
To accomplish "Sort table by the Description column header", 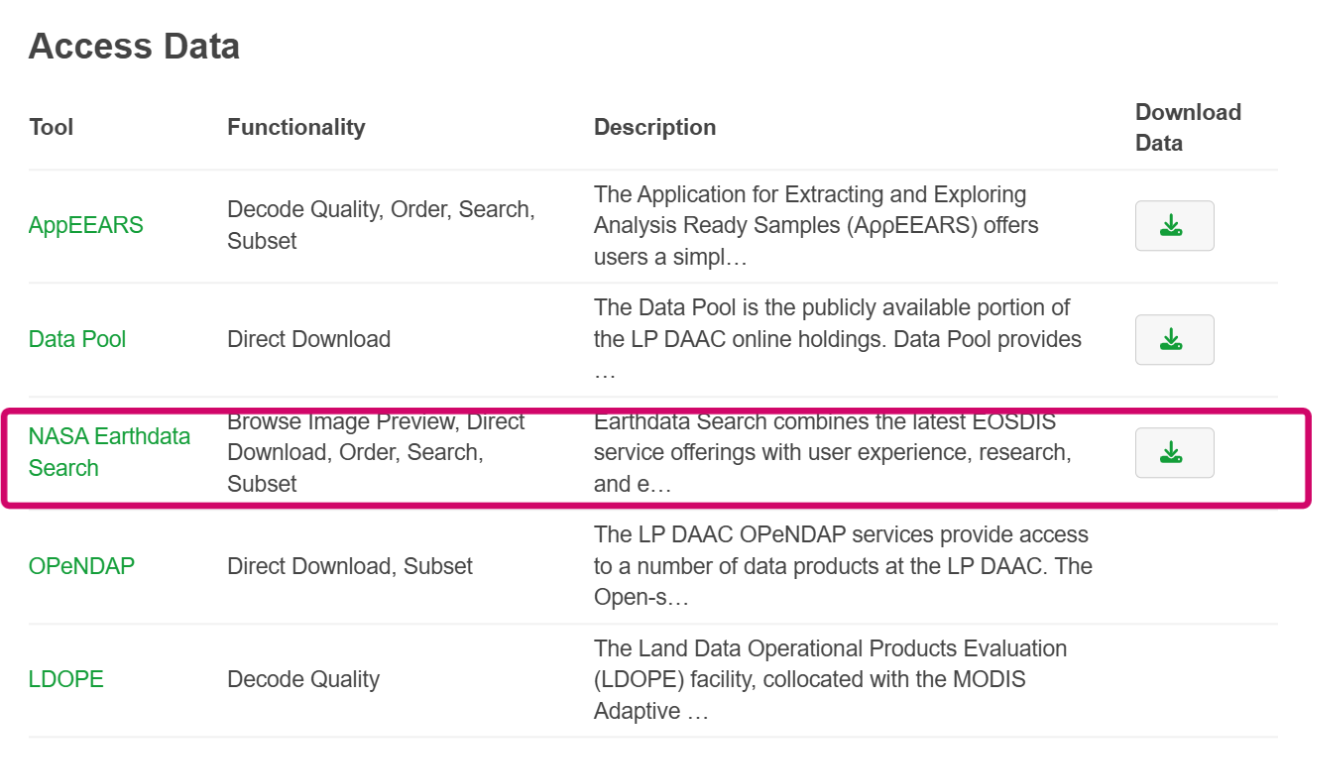I will point(655,127).
